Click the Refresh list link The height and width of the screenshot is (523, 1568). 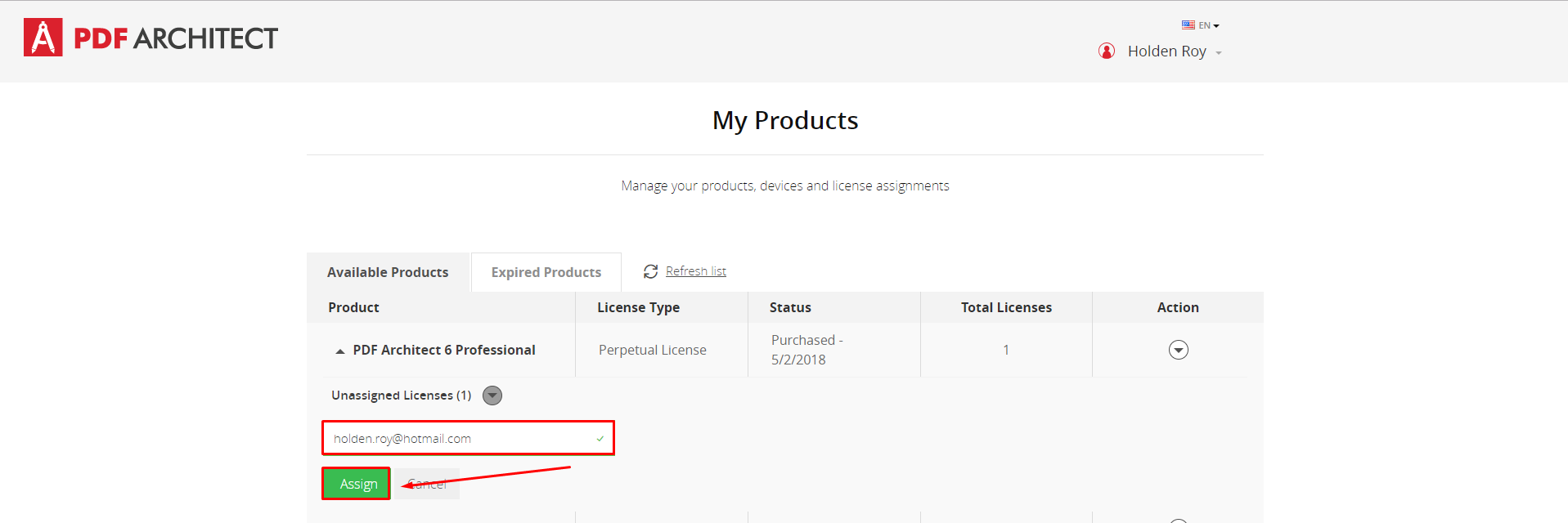click(696, 271)
